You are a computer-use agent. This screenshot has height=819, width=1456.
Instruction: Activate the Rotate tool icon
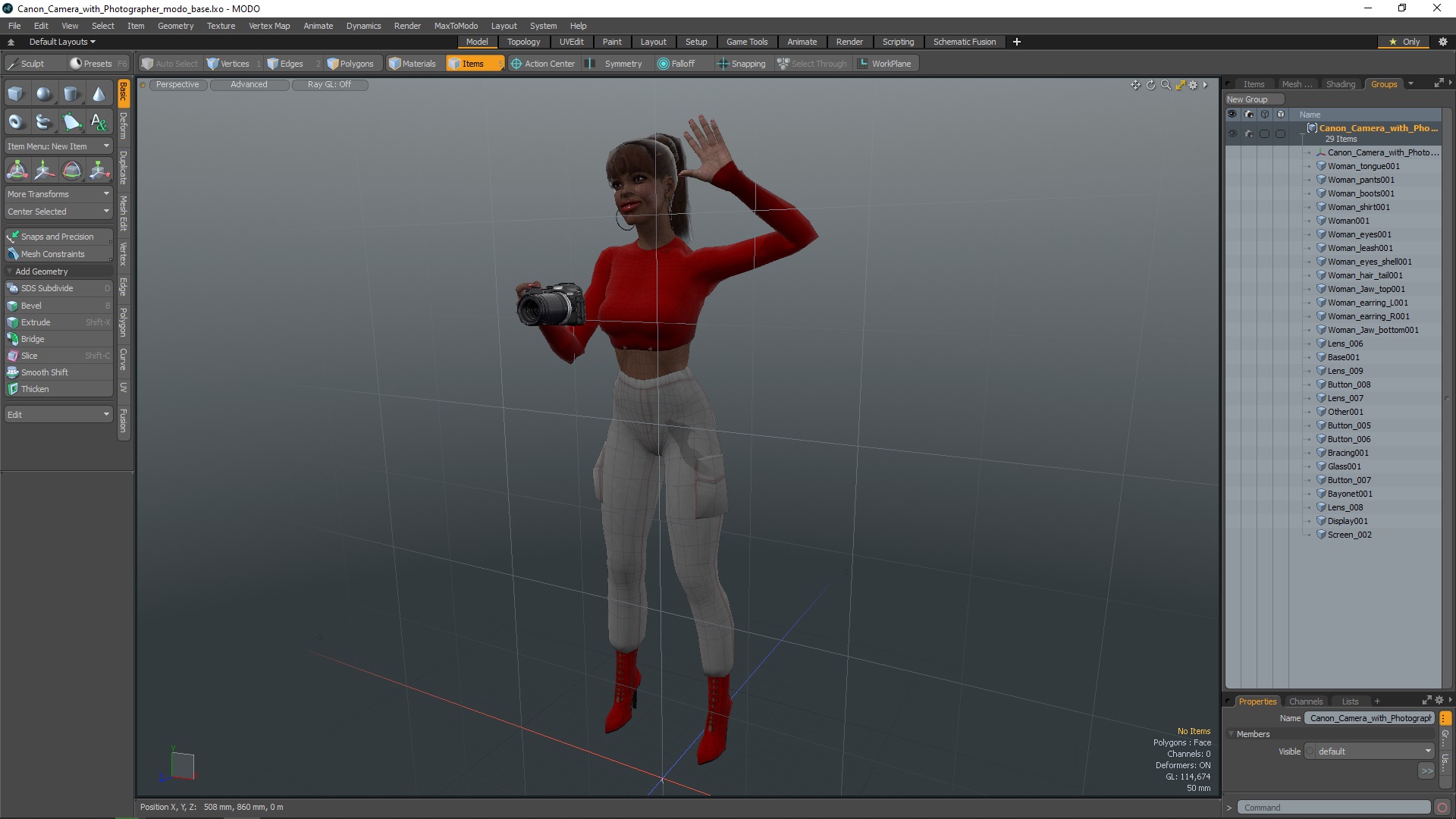pos(71,170)
